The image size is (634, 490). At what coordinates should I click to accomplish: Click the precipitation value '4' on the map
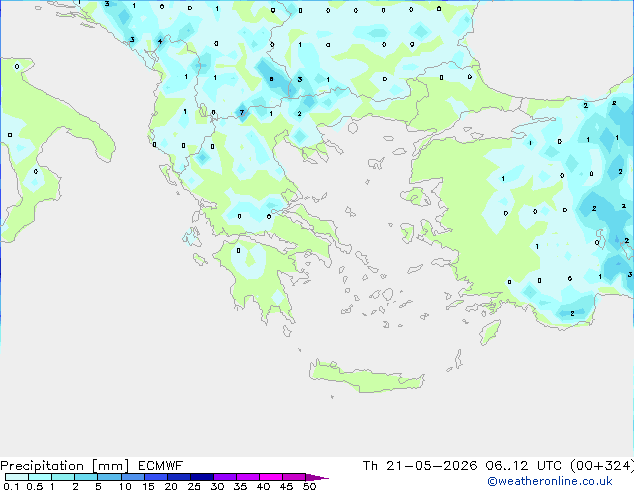(160, 41)
